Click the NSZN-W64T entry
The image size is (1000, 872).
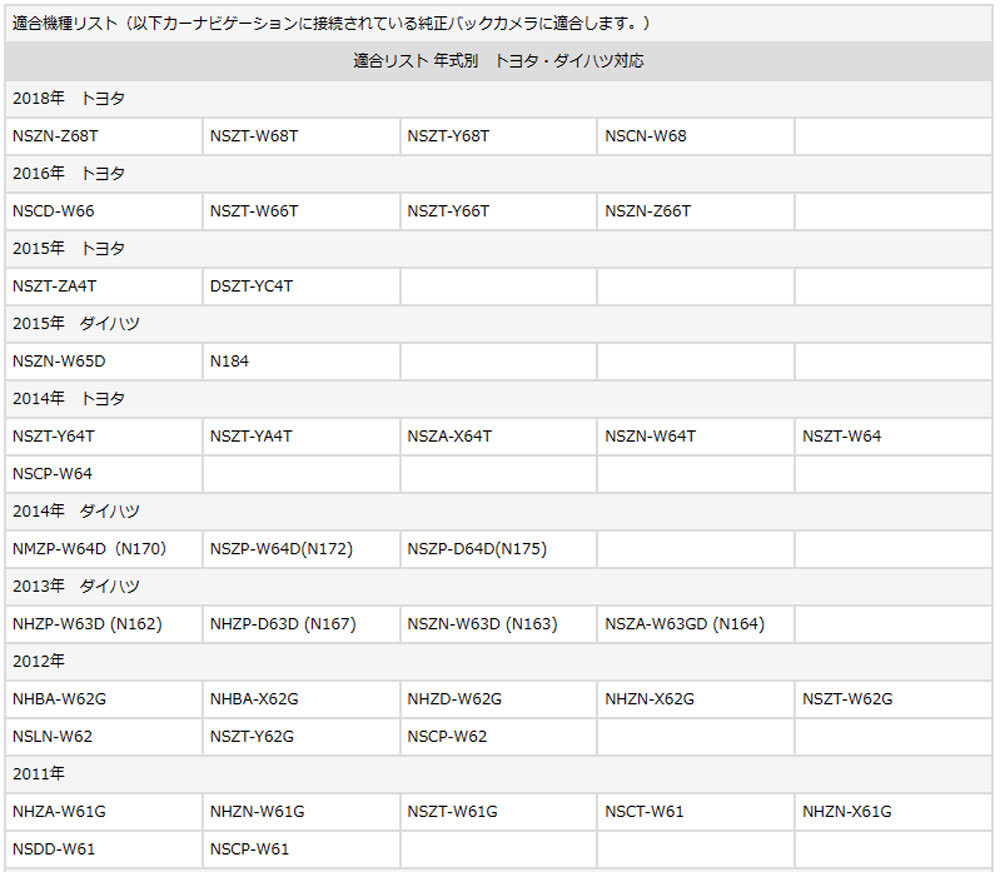696,436
